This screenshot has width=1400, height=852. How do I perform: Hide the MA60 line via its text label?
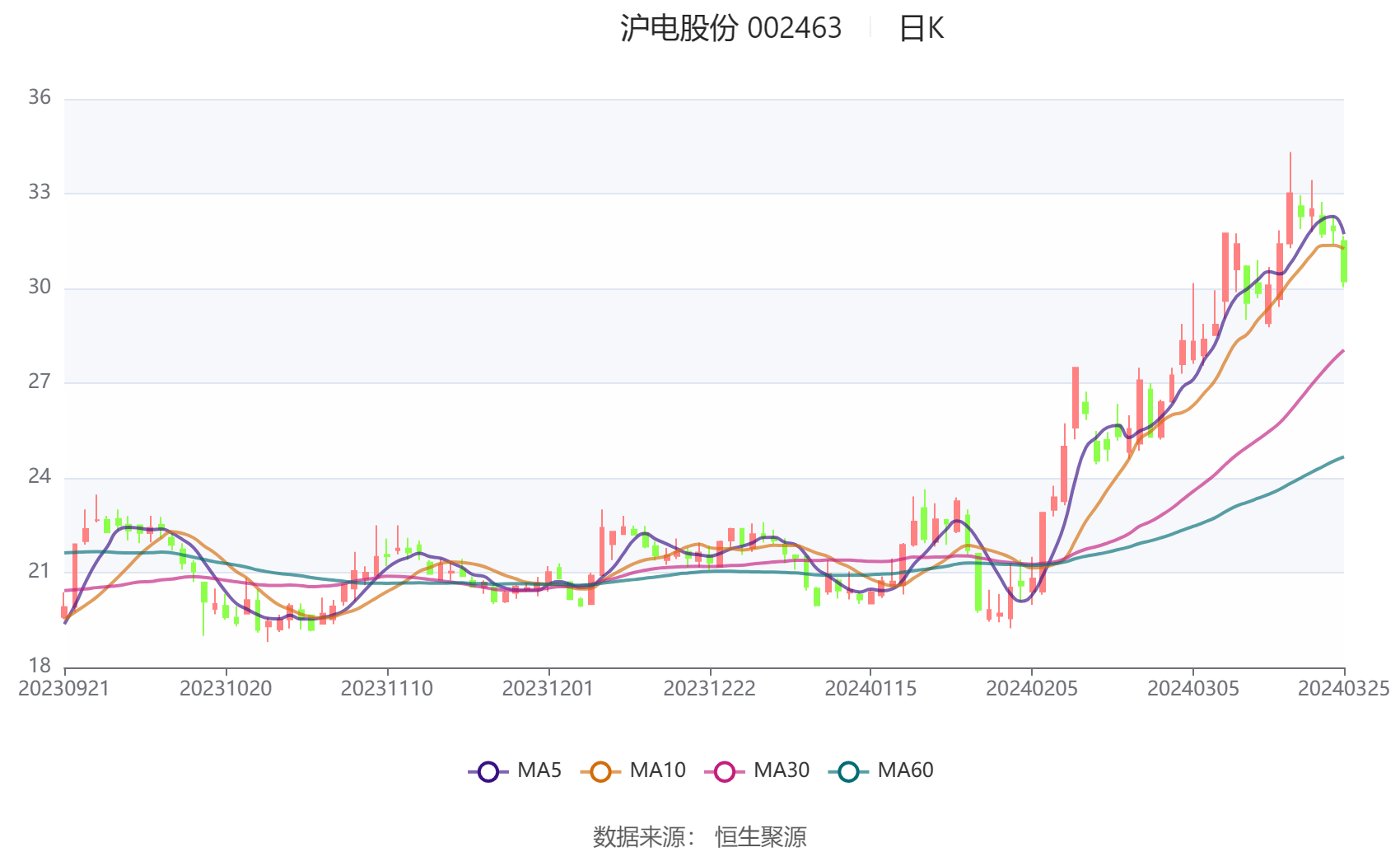[905, 770]
